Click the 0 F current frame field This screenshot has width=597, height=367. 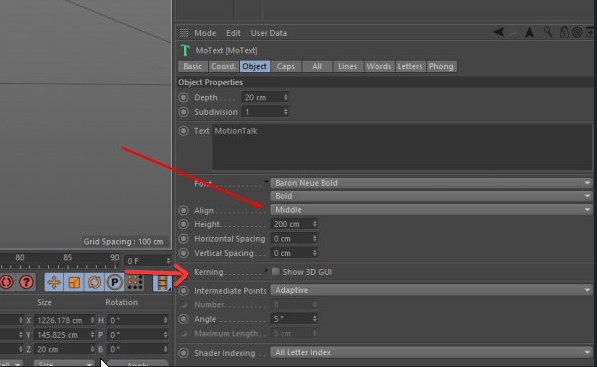(x=147, y=261)
